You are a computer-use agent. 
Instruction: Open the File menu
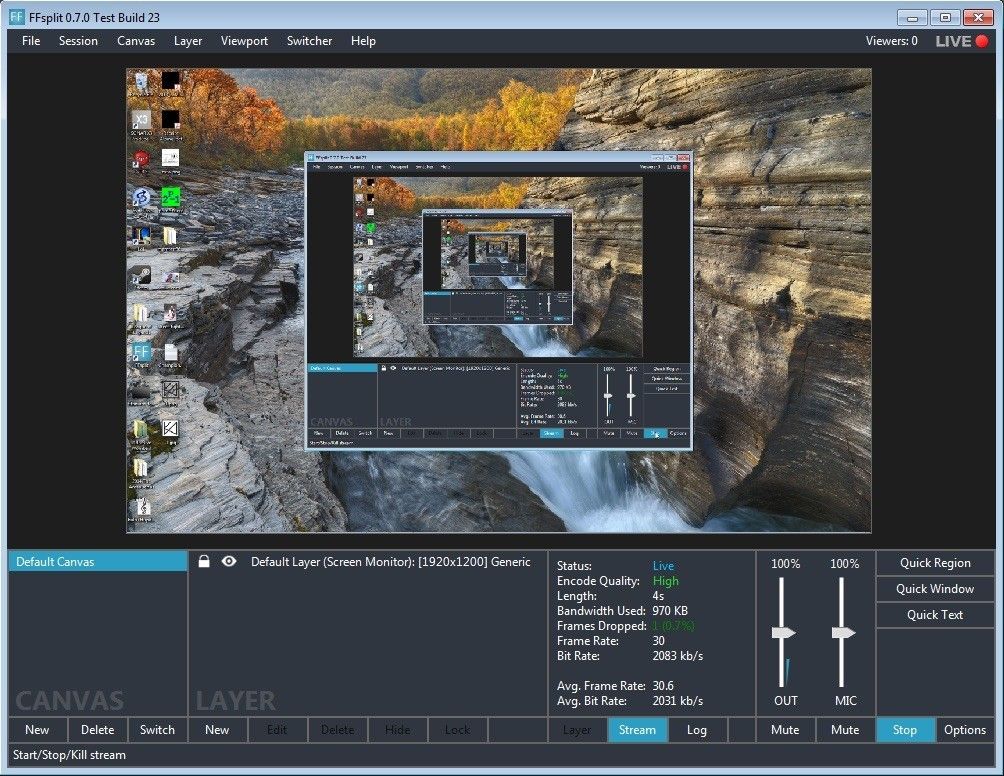coord(31,41)
